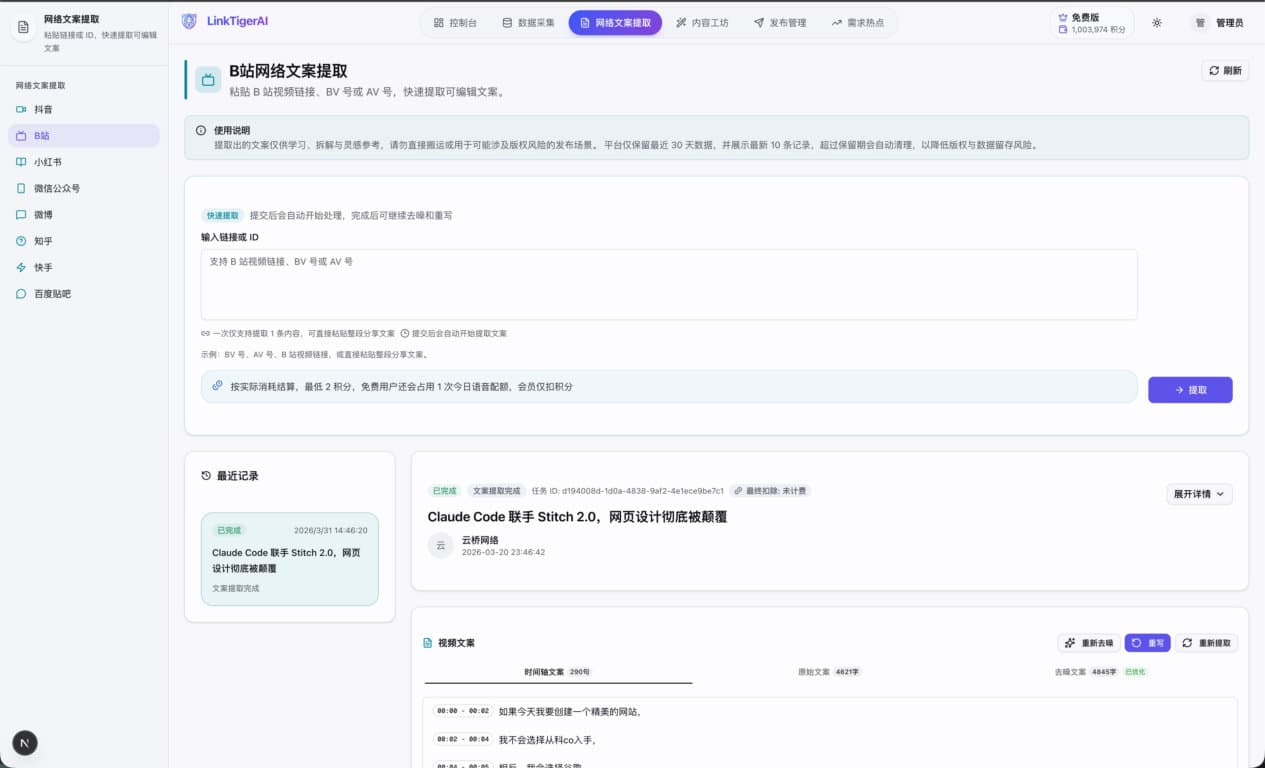
Task: Click the round N icon at bottom-left
Action: click(x=25, y=742)
